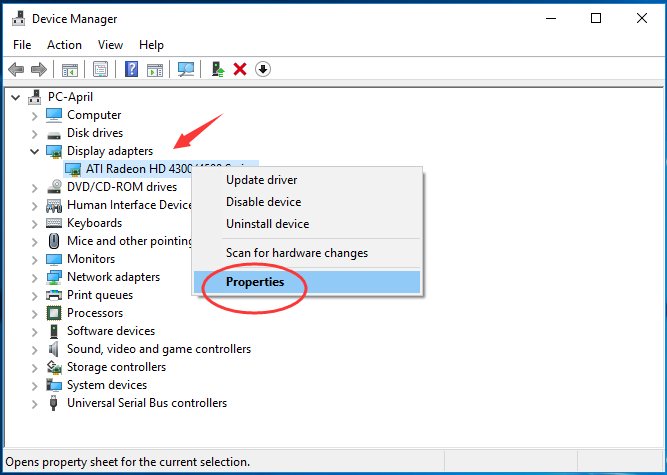
Task: Choose Uninstall device from the context menu
Action: click(267, 224)
